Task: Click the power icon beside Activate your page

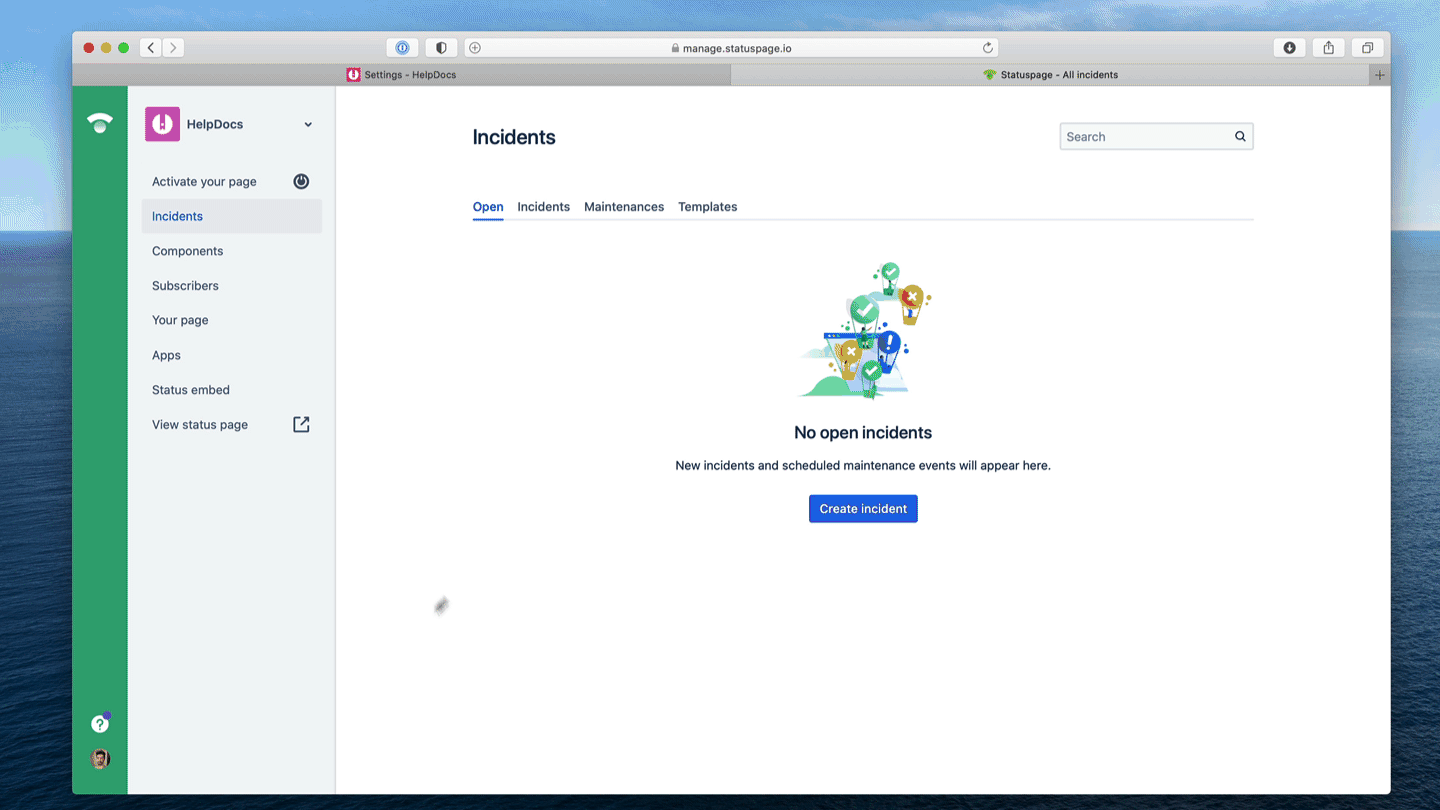Action: (x=301, y=181)
